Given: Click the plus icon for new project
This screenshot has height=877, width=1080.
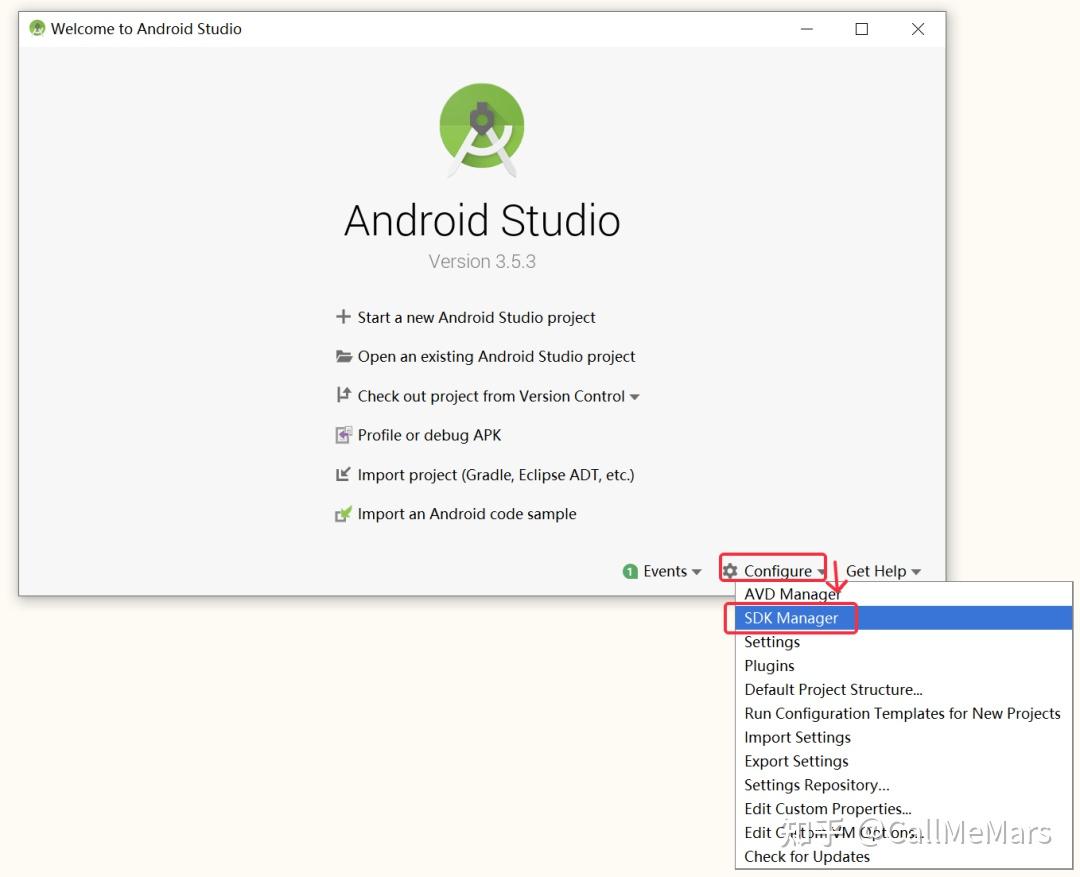Looking at the screenshot, I should [x=343, y=317].
